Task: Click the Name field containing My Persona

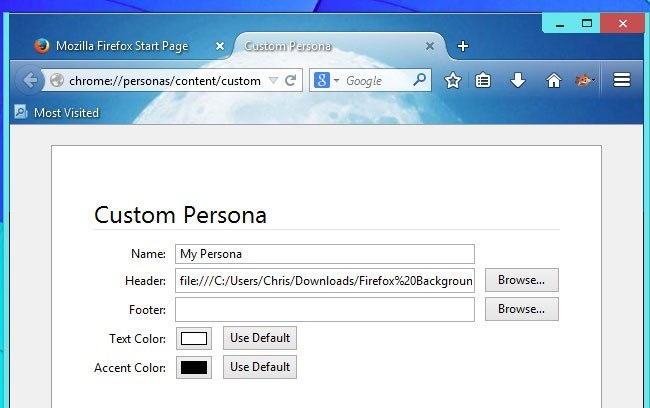Action: click(325, 254)
